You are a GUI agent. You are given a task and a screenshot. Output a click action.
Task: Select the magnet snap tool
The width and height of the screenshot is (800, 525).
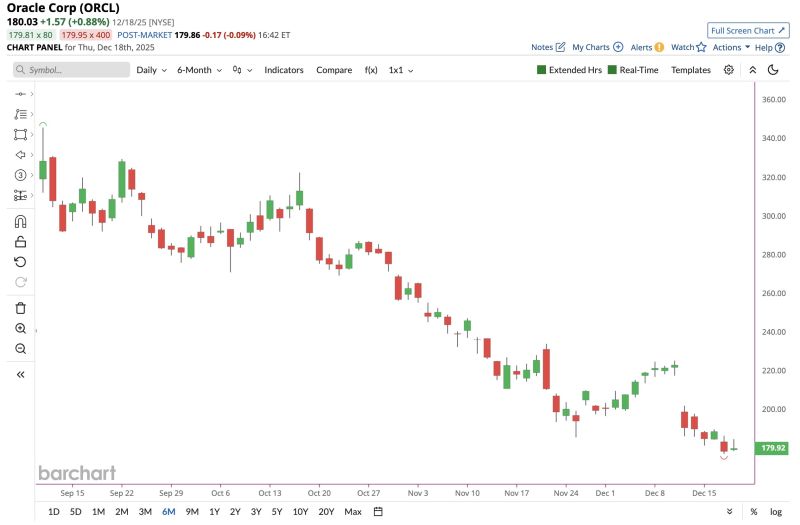coord(20,221)
